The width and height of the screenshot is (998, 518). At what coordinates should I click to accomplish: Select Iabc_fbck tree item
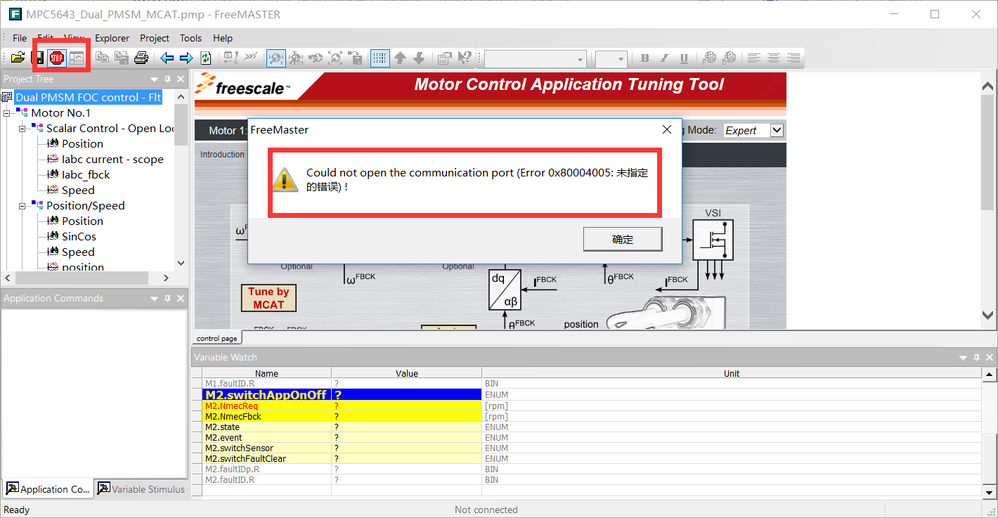(x=85, y=174)
